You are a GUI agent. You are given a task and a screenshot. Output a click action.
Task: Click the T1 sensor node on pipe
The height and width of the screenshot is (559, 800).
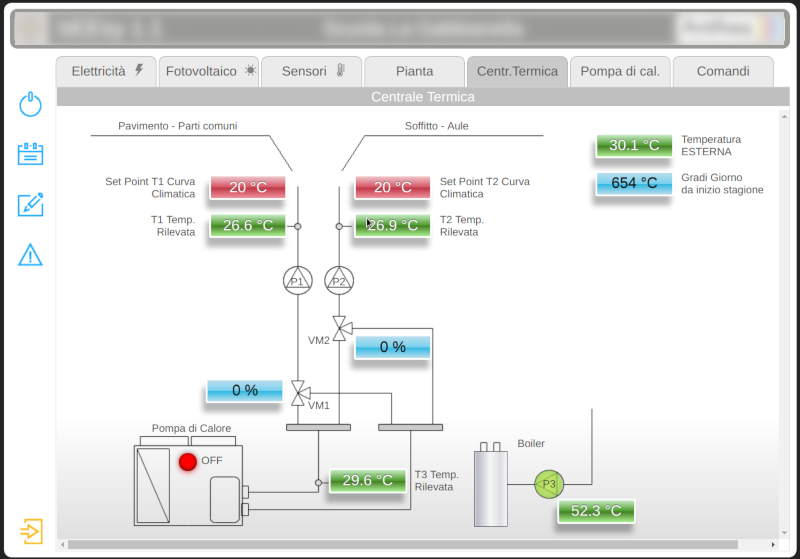[x=297, y=226]
